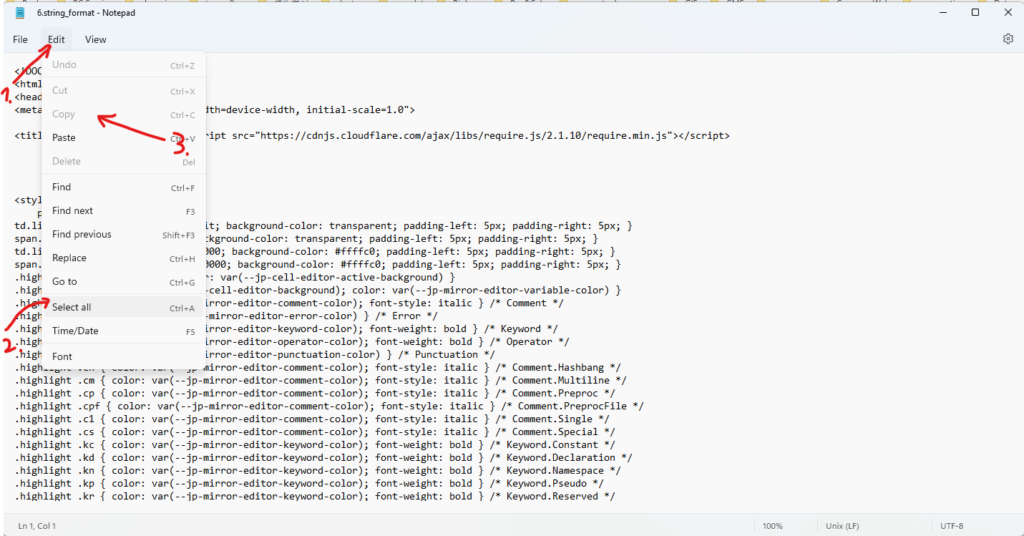The width and height of the screenshot is (1024, 536).
Task: Click the line with Keyword.Constant
Action: 315,445
